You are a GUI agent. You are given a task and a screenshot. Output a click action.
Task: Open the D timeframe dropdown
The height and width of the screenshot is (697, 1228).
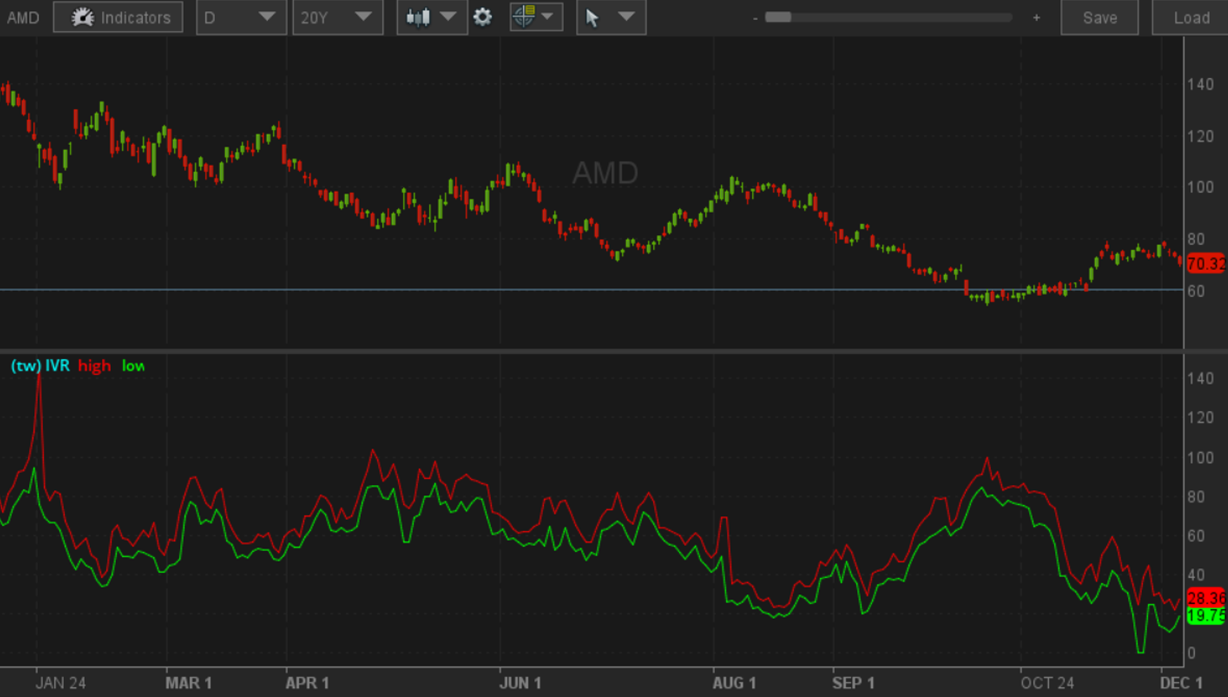pos(240,17)
